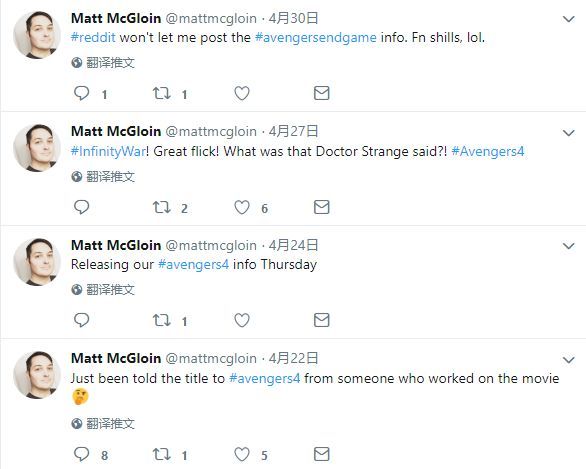Like the April 22 avengers4 title tweet
The image size is (586, 469).
tap(242, 454)
